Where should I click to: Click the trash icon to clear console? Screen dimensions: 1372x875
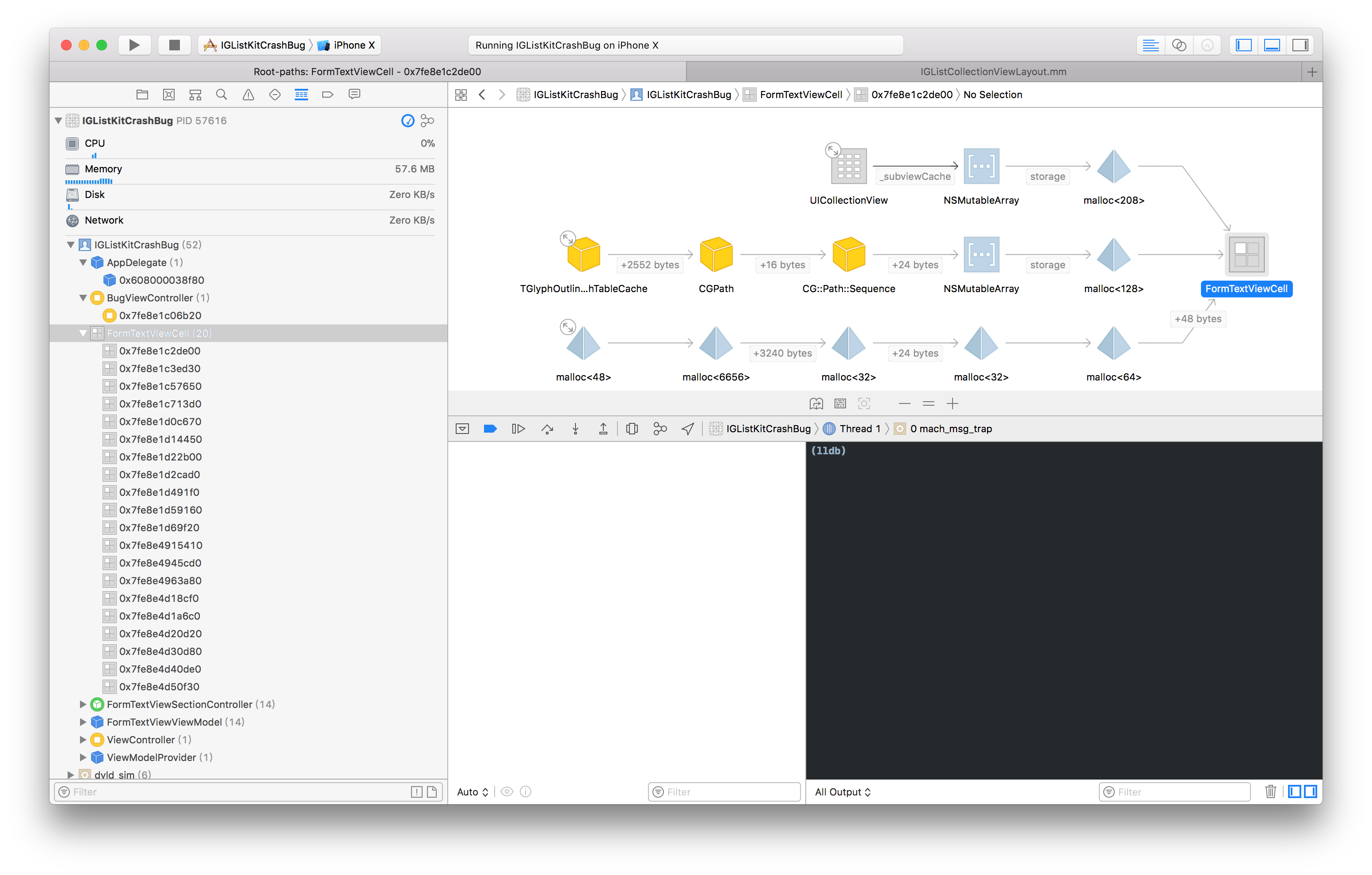coord(1270,791)
